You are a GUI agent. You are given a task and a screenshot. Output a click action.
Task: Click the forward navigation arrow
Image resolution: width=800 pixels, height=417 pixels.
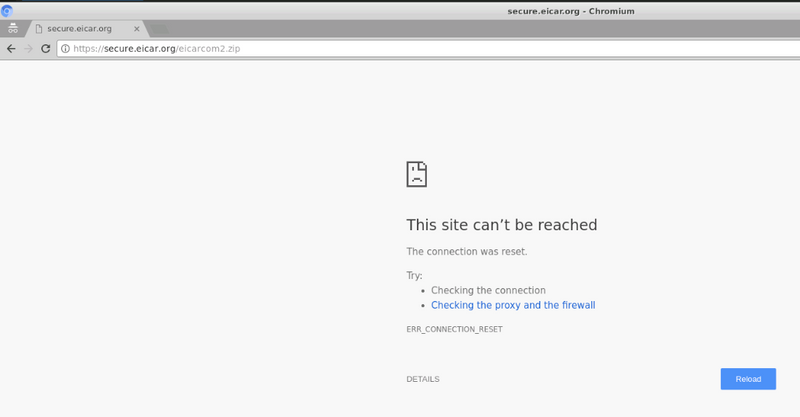[29, 48]
